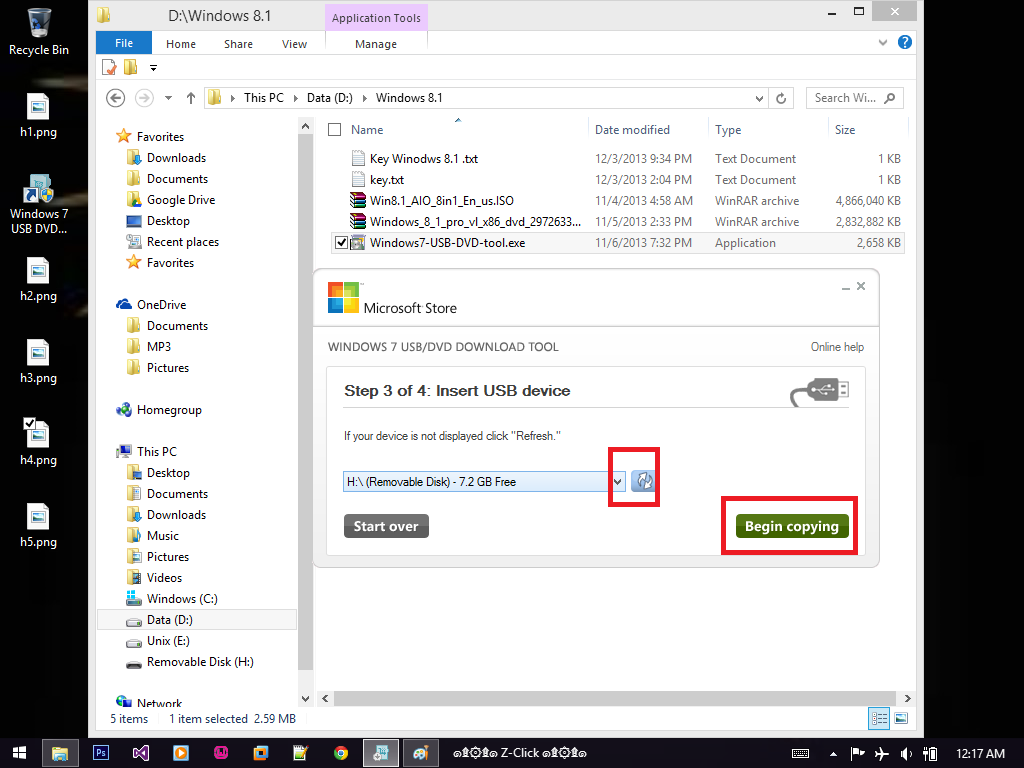The image size is (1024, 768).
Task: Open Favorites Downloads in navigation pane
Action: tap(176, 158)
